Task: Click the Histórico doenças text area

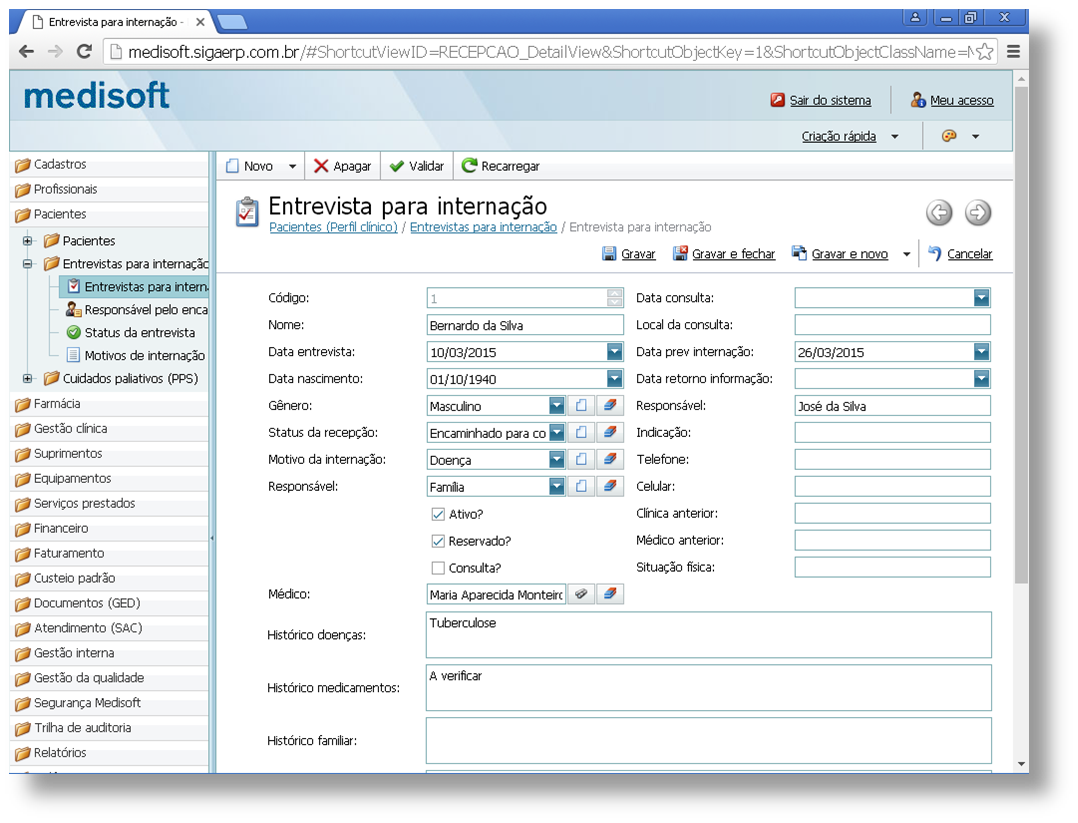Action: pos(709,635)
